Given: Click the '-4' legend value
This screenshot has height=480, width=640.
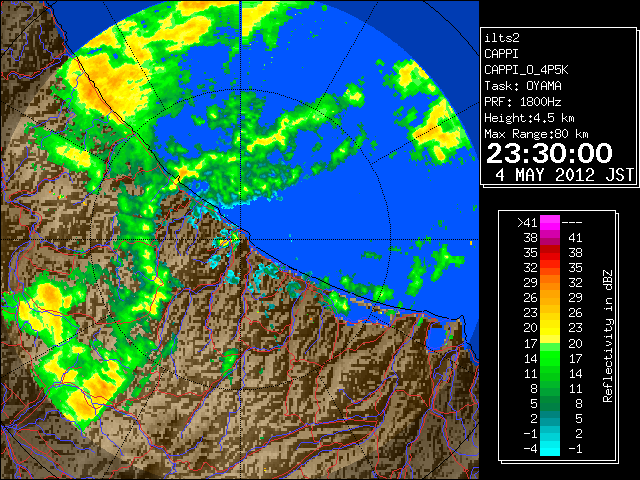Looking at the screenshot, I should pos(530,449).
